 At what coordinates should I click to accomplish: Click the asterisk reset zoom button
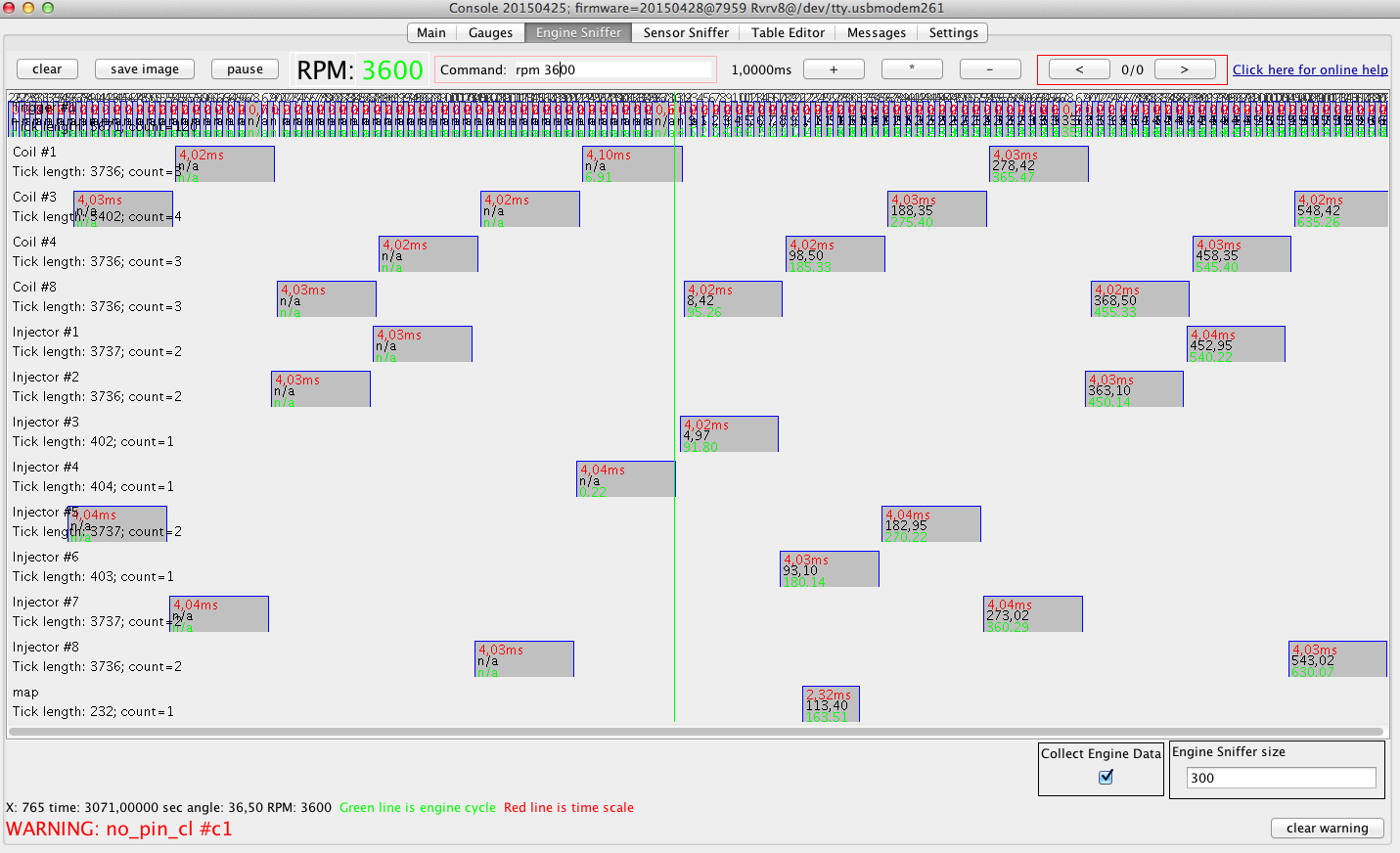912,68
